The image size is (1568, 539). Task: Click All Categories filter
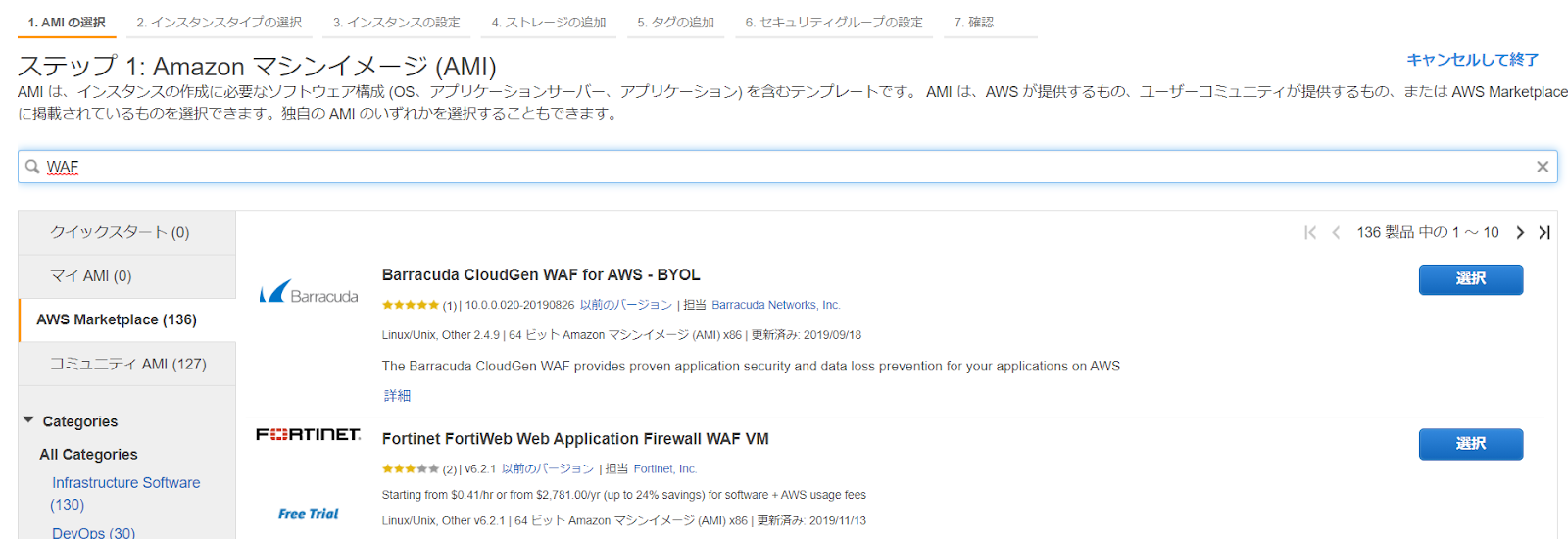click(88, 454)
